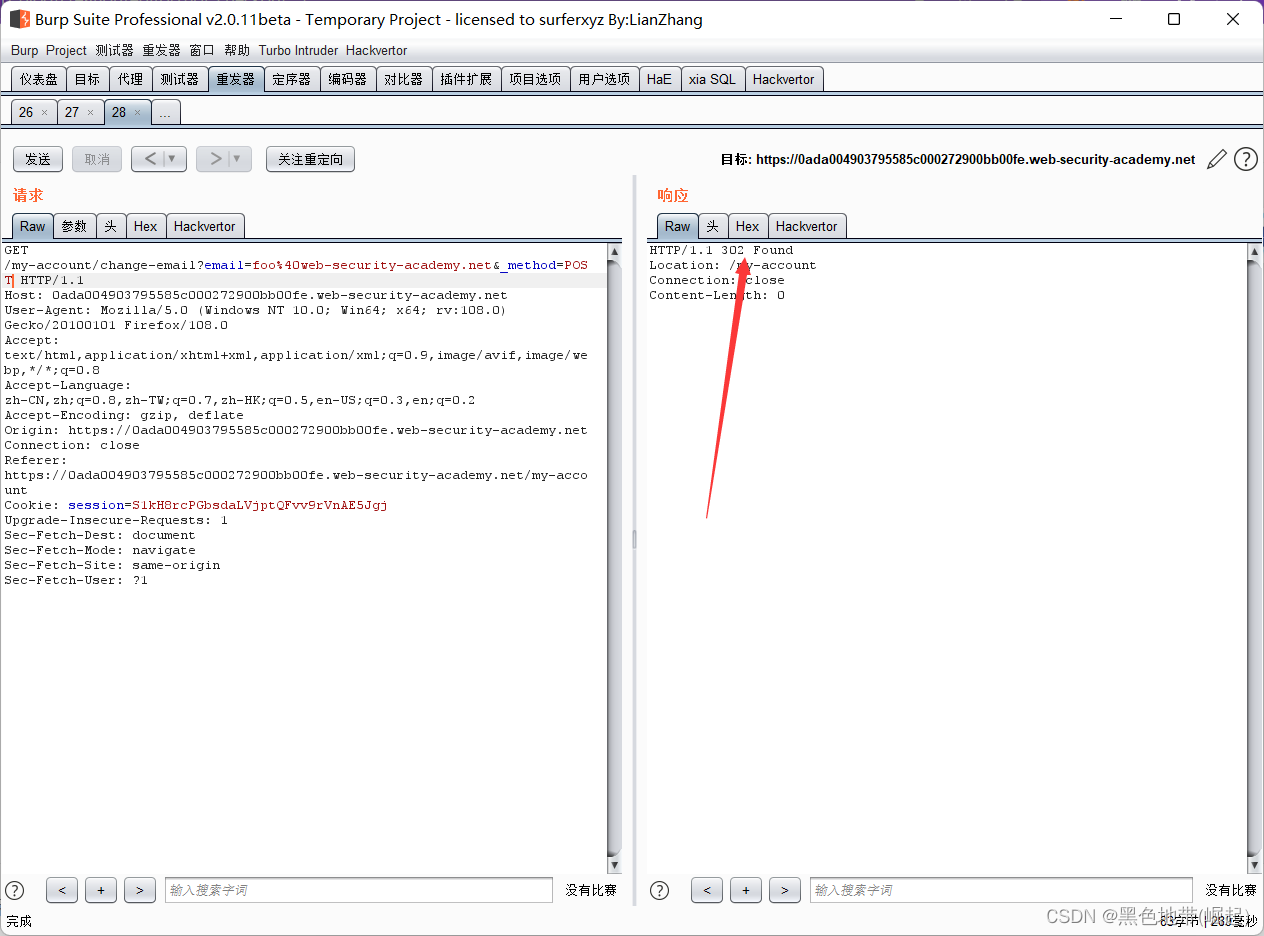Open the Project menu
This screenshot has height=936, width=1264.
pyautogui.click(x=66, y=50)
